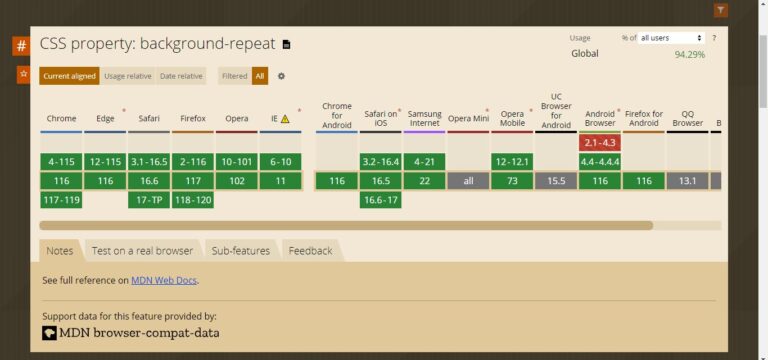Click the Firefox 118-120 cell

[x=193, y=200]
